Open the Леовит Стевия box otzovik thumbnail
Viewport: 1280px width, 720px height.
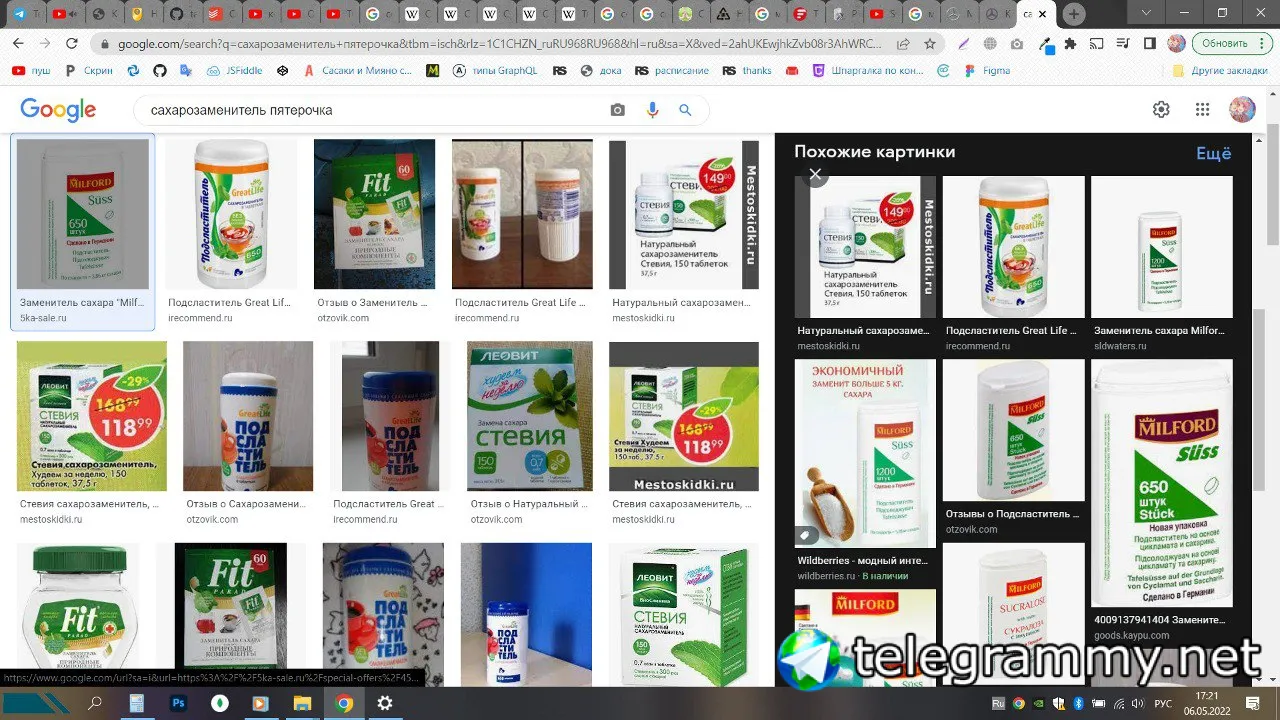[530, 416]
